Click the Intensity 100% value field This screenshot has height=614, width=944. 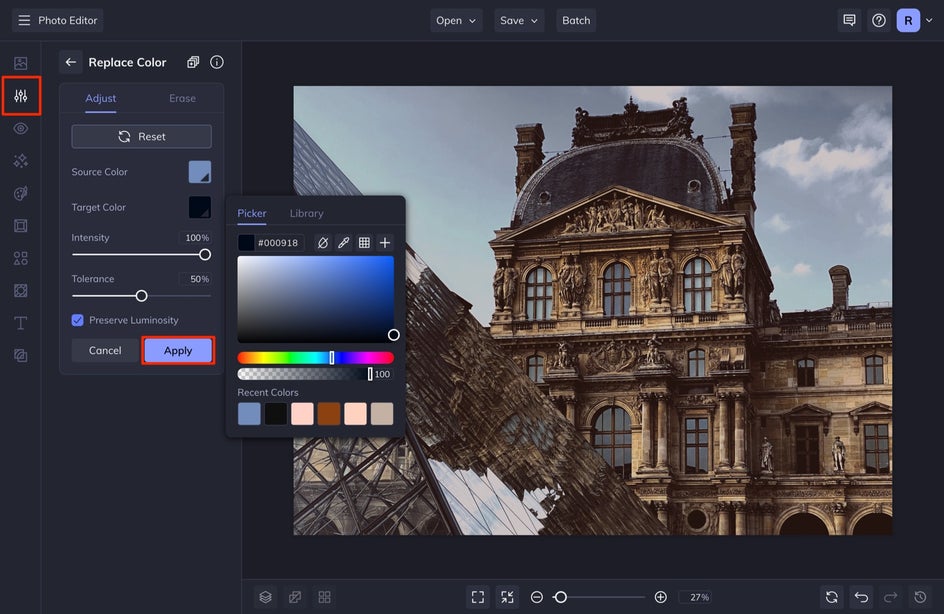(x=197, y=238)
